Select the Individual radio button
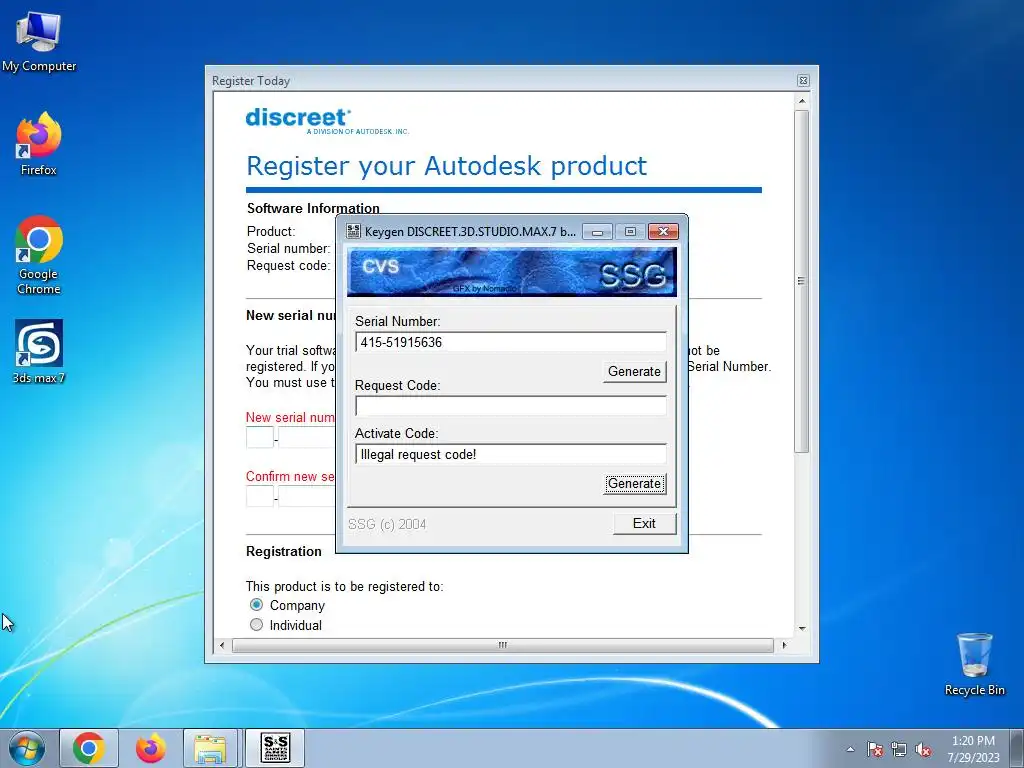 point(257,624)
